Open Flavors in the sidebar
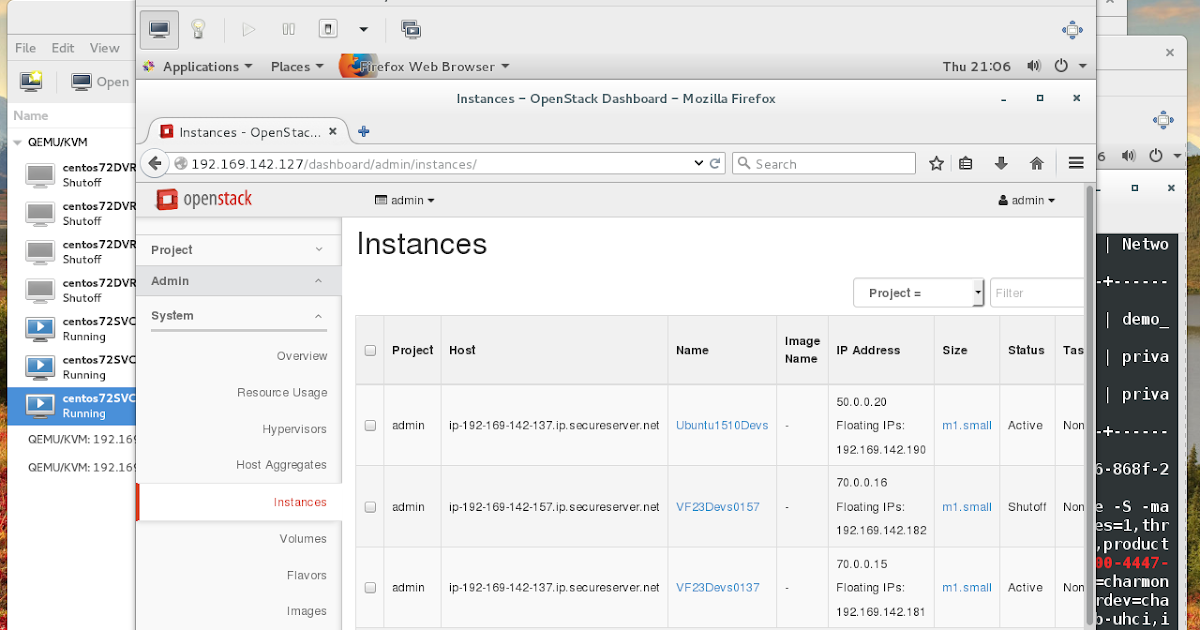 pos(306,575)
